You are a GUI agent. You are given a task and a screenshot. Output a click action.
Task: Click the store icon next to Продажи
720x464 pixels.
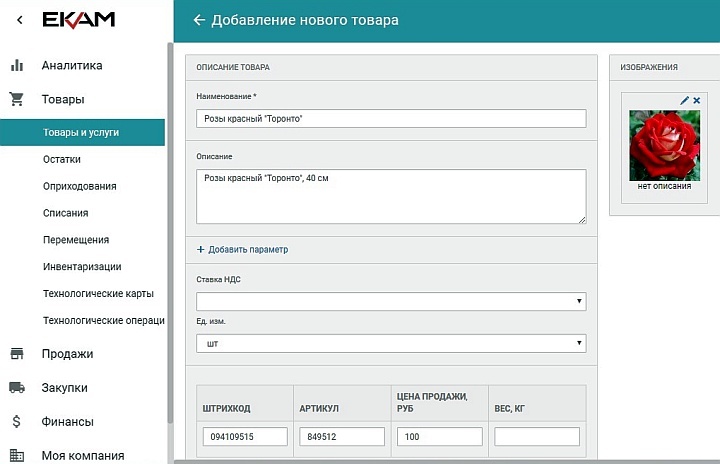(x=17, y=354)
